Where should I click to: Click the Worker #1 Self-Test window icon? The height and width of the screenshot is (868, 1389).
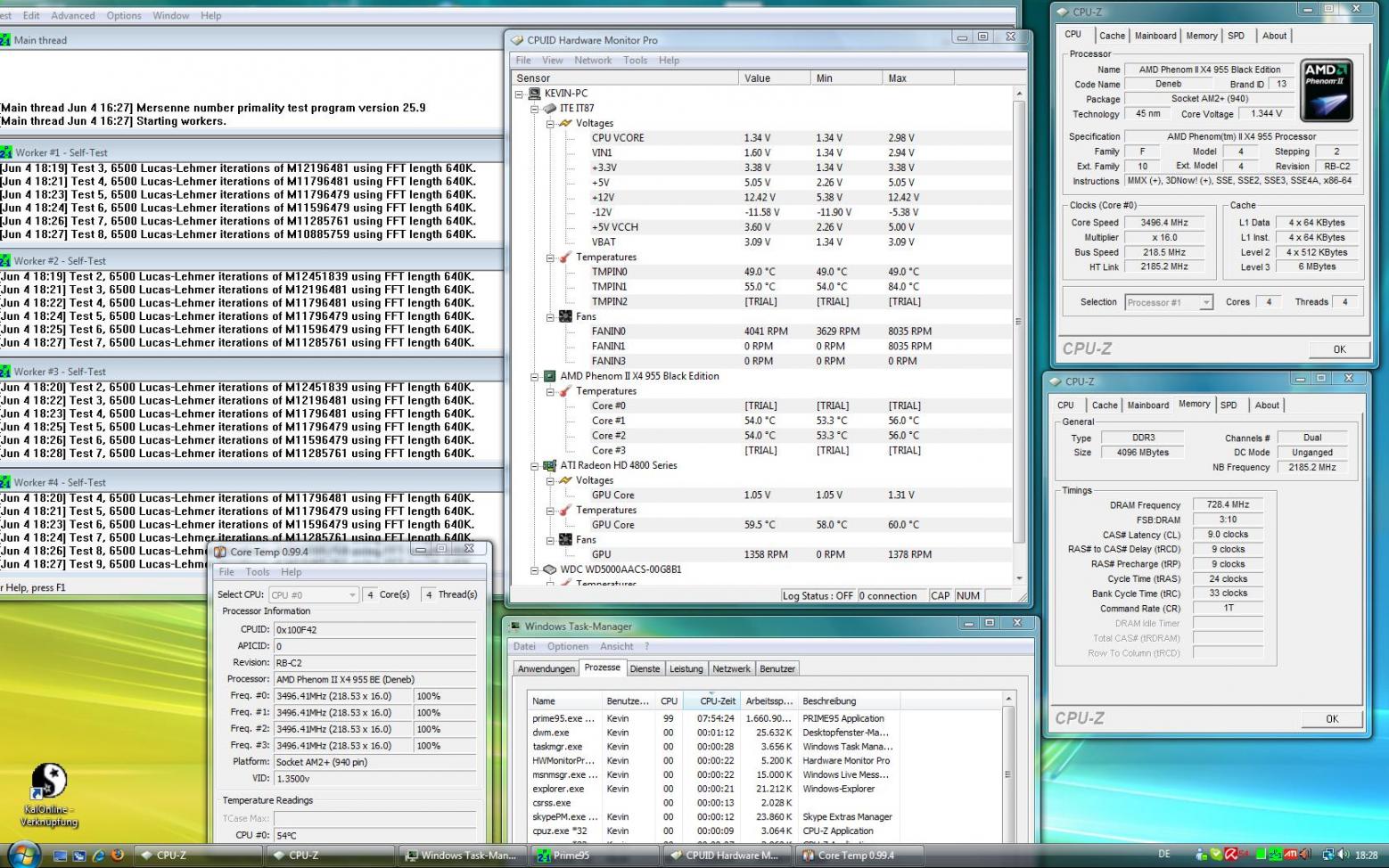click(x=6, y=152)
